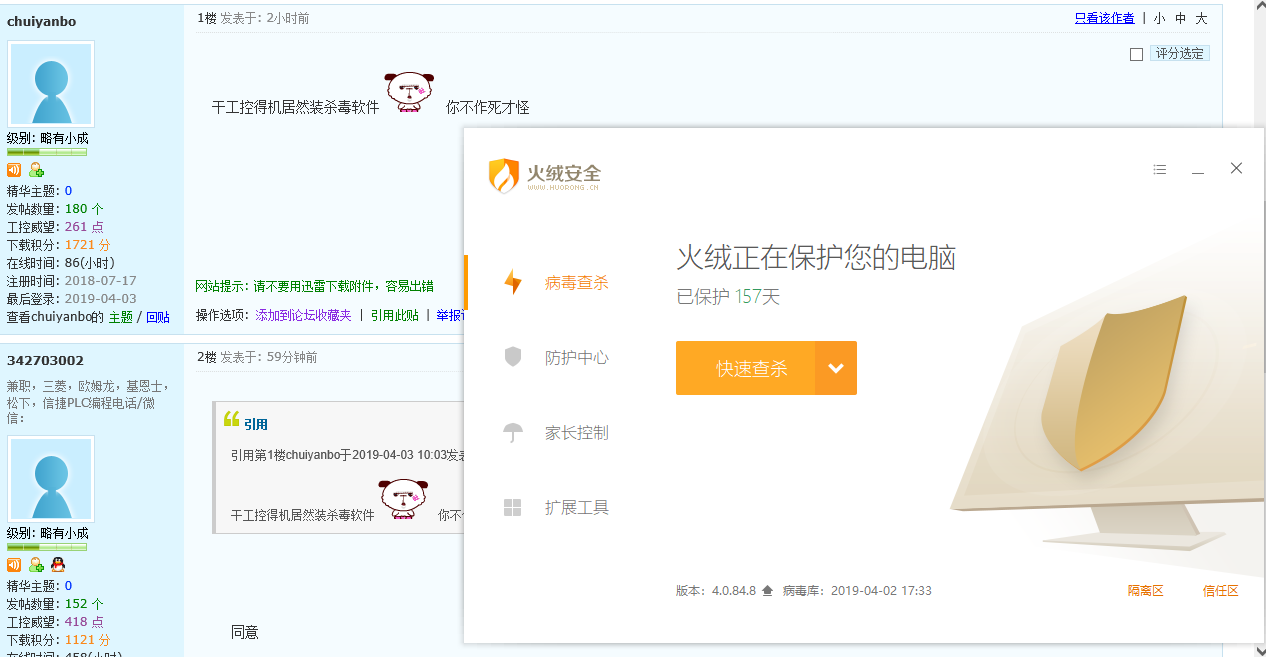Click chuiyanbo's avatar image
This screenshot has width=1266, height=657.
(x=50, y=85)
